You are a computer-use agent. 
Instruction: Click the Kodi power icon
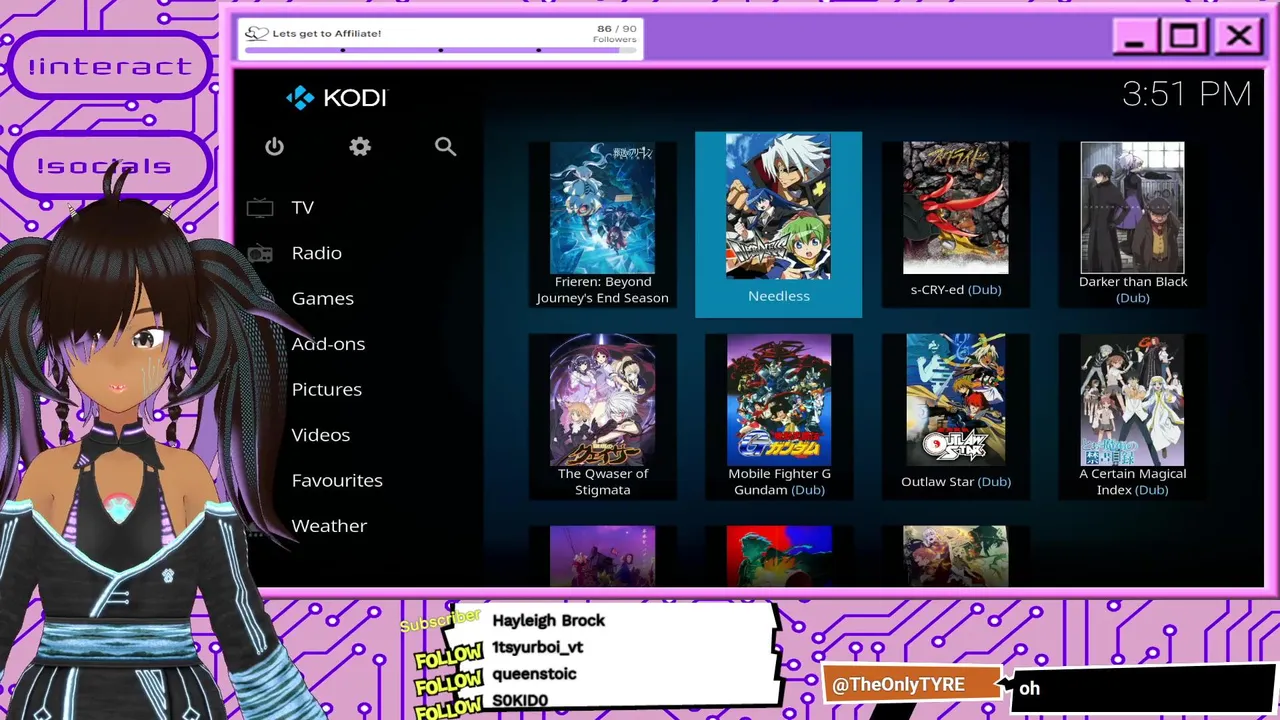click(x=274, y=147)
